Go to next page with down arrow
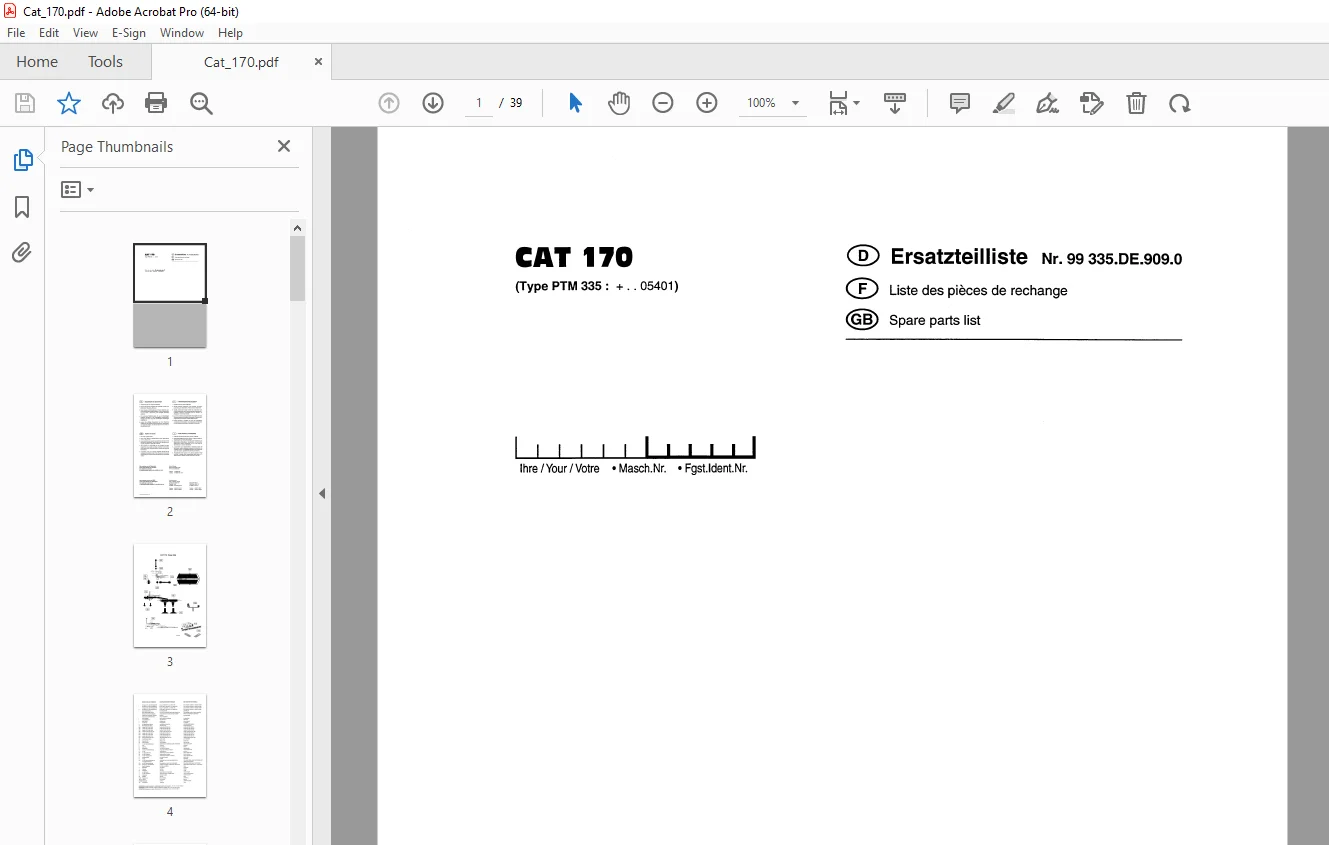This screenshot has width=1329, height=845. click(433, 103)
